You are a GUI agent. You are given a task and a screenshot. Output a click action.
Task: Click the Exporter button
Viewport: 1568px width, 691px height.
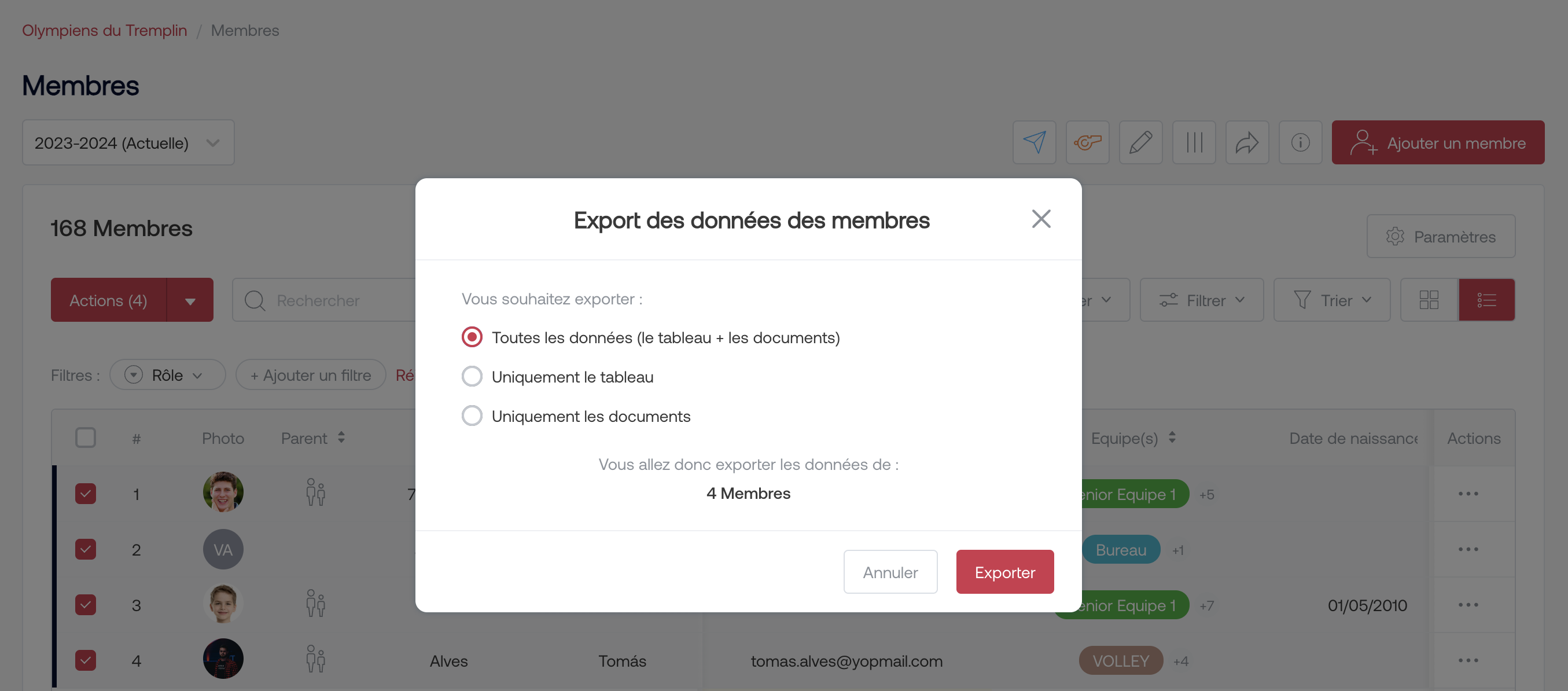pyautogui.click(x=1004, y=572)
